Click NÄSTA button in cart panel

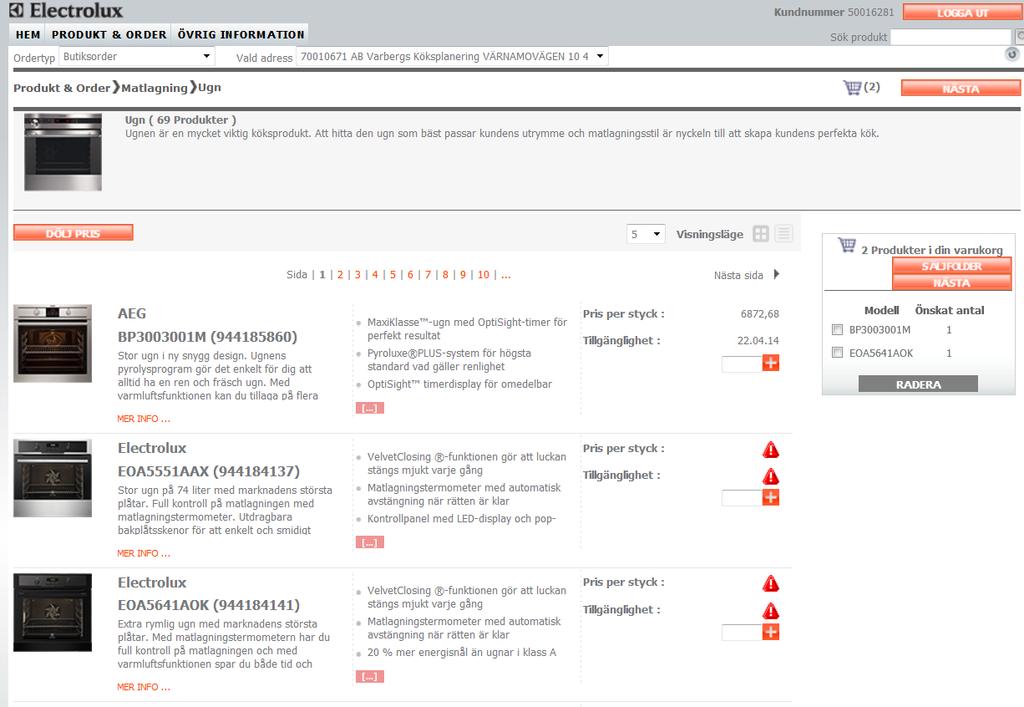[x=952, y=283]
